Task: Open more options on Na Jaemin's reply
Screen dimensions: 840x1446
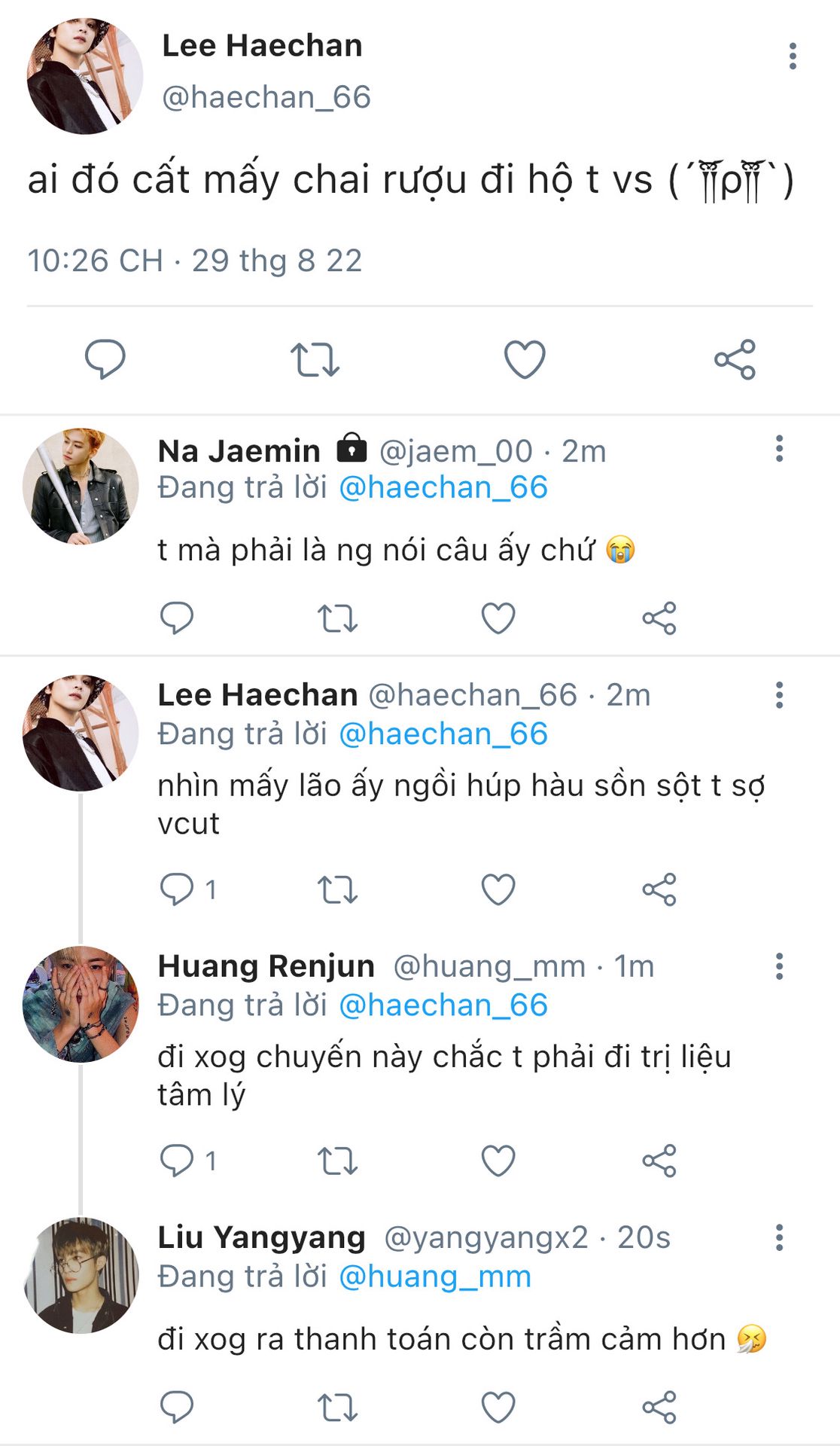Action: [779, 449]
